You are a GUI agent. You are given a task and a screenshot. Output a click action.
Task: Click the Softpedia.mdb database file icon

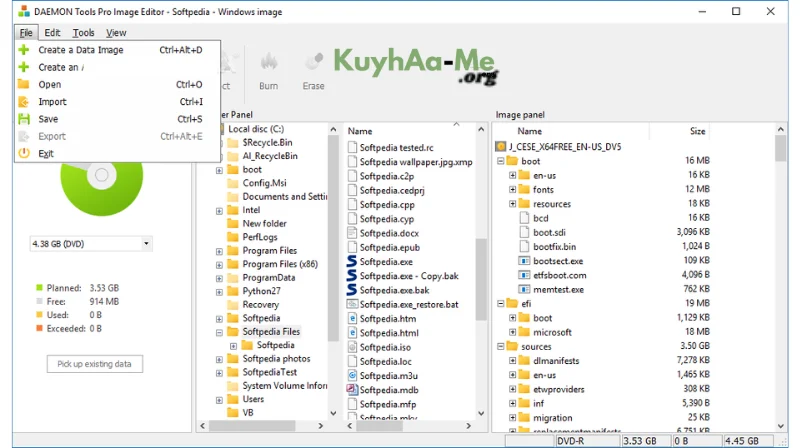352,389
